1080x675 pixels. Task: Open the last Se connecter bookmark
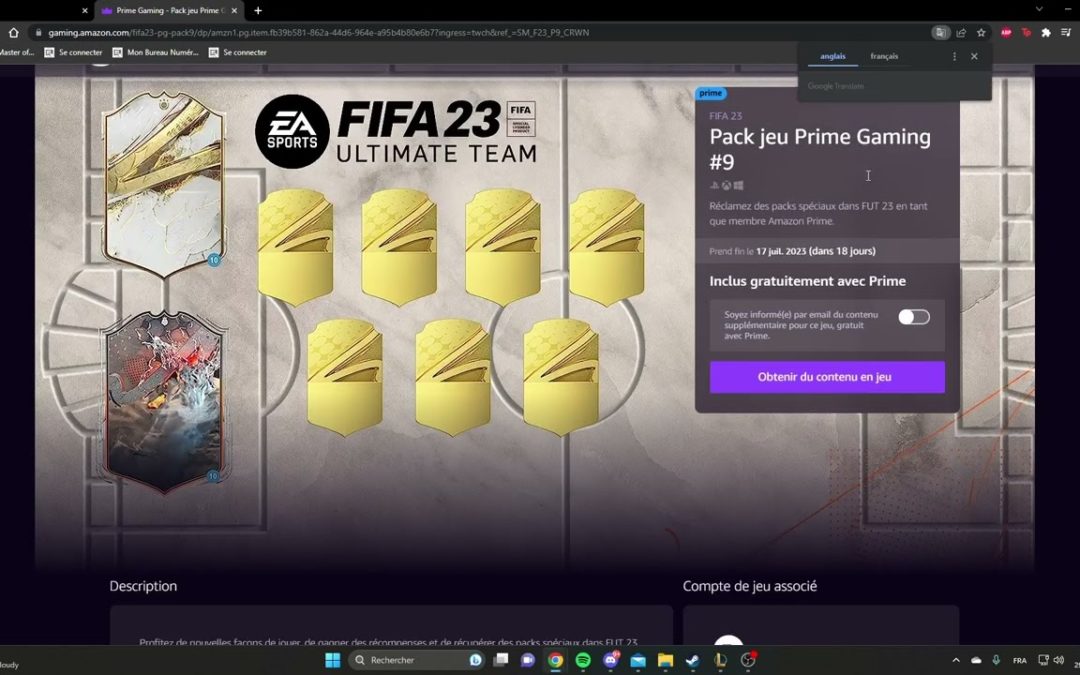click(x=238, y=52)
